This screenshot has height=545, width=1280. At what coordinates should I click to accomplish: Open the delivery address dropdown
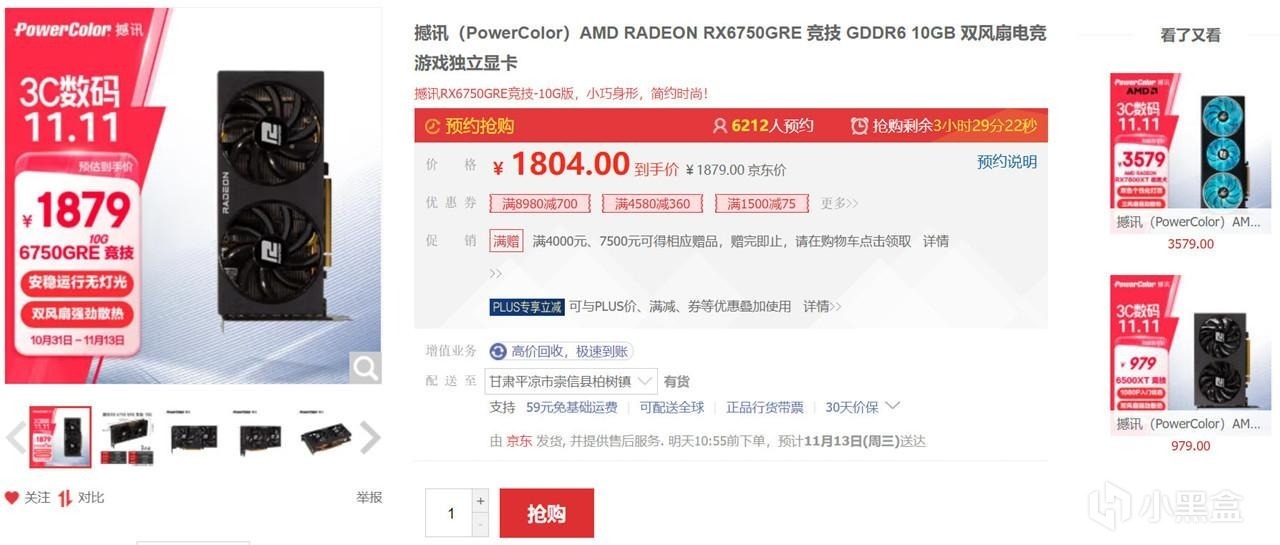coord(571,381)
